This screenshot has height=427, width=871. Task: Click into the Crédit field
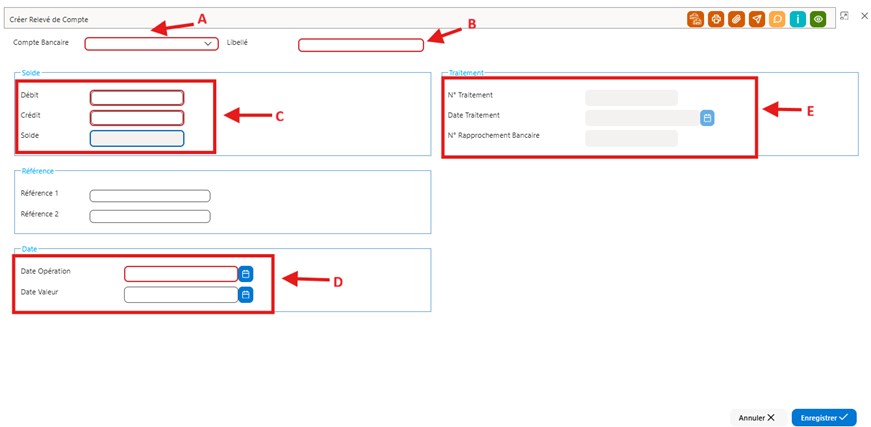pos(137,118)
